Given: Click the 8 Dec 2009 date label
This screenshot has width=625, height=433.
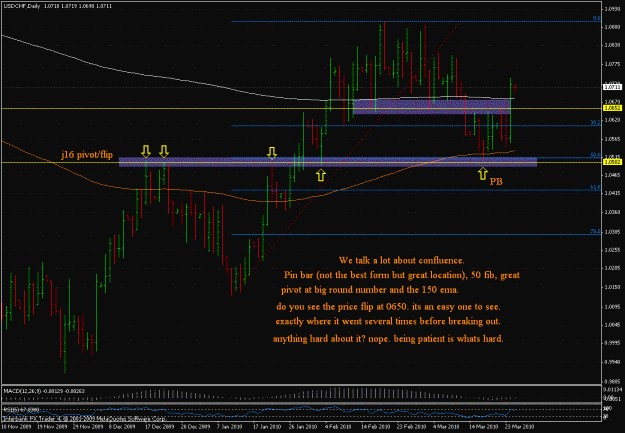Looking at the screenshot, I should pos(124,427).
